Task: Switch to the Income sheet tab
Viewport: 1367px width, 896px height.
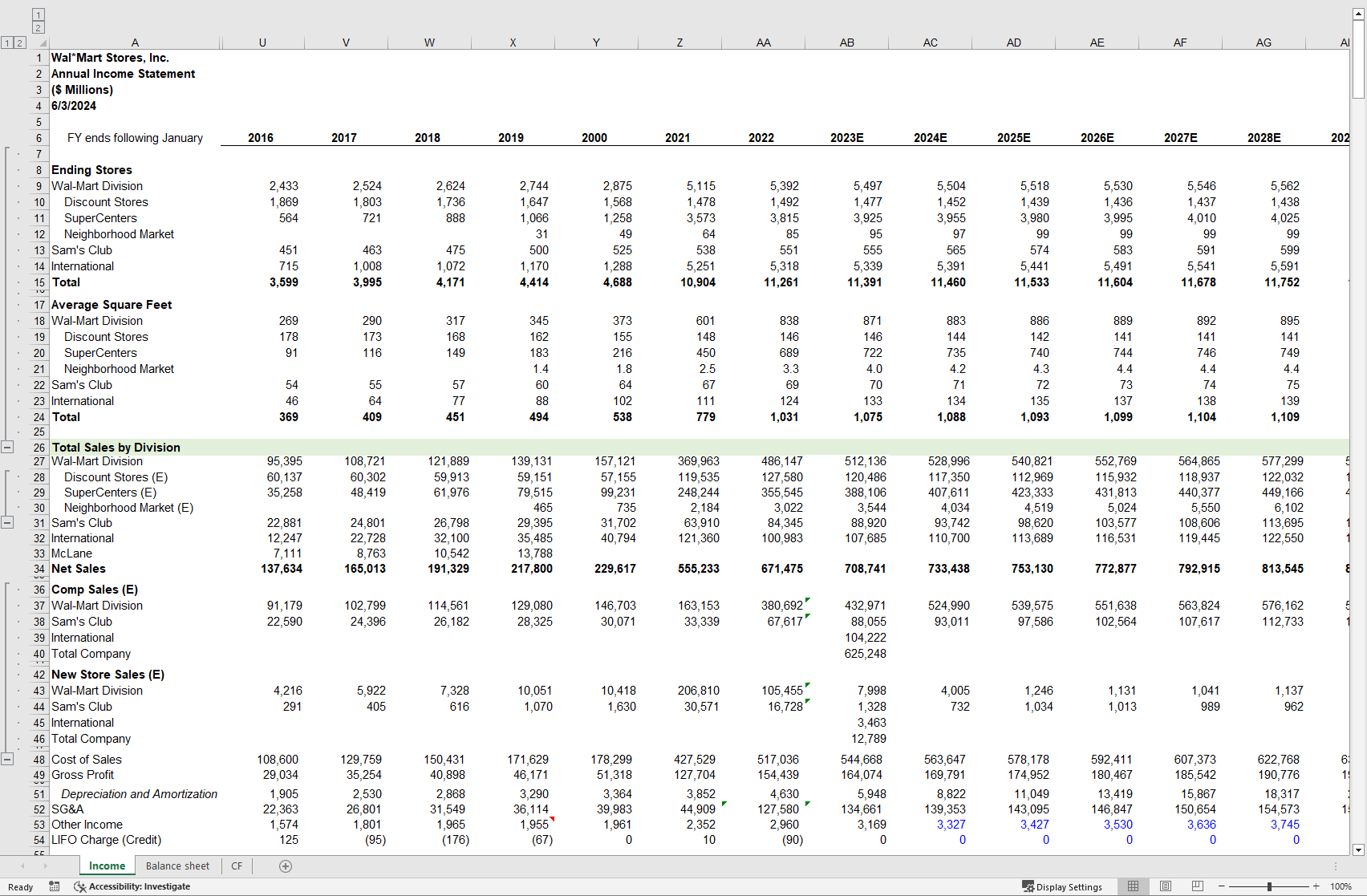Action: (107, 866)
